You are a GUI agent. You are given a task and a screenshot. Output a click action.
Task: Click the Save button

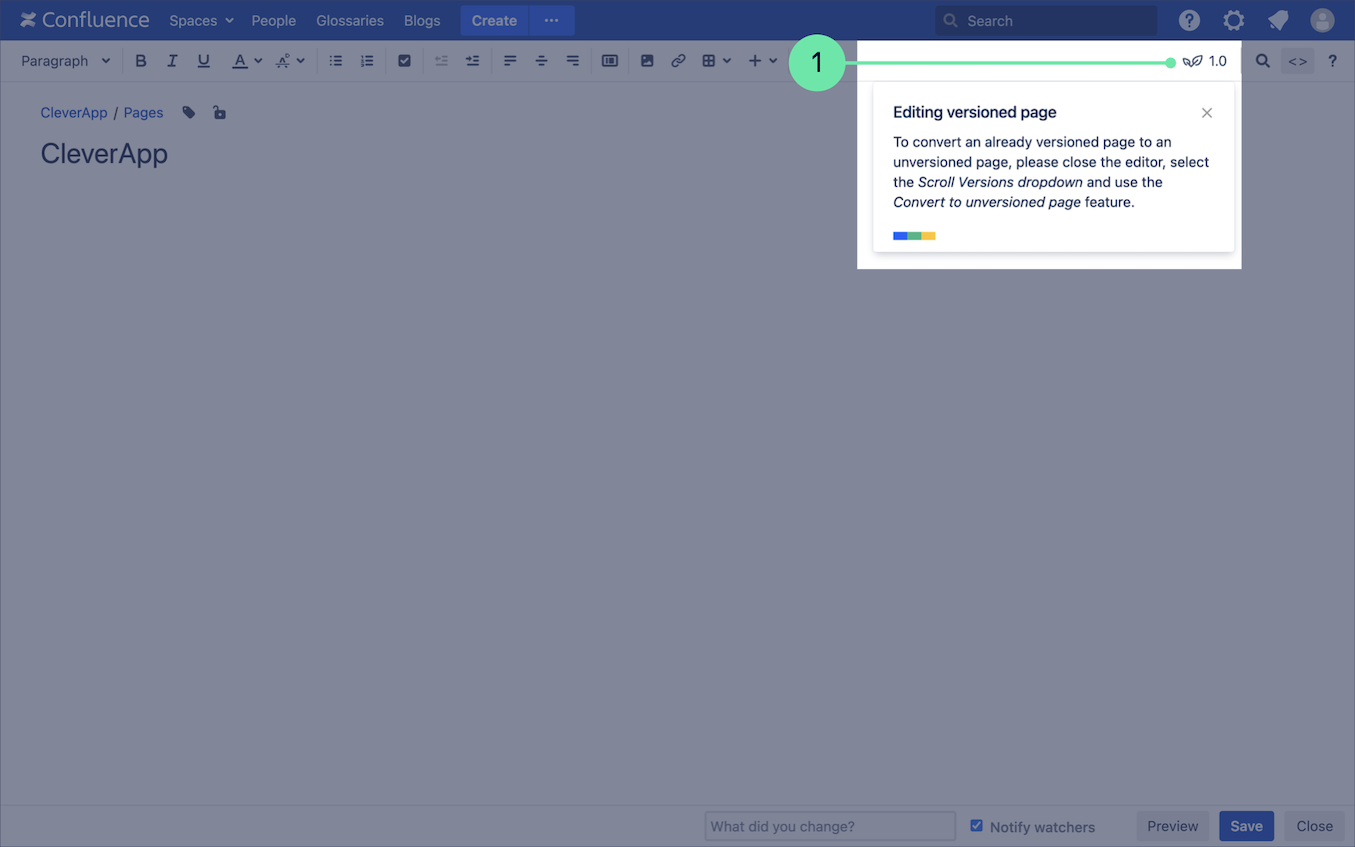pos(1246,826)
